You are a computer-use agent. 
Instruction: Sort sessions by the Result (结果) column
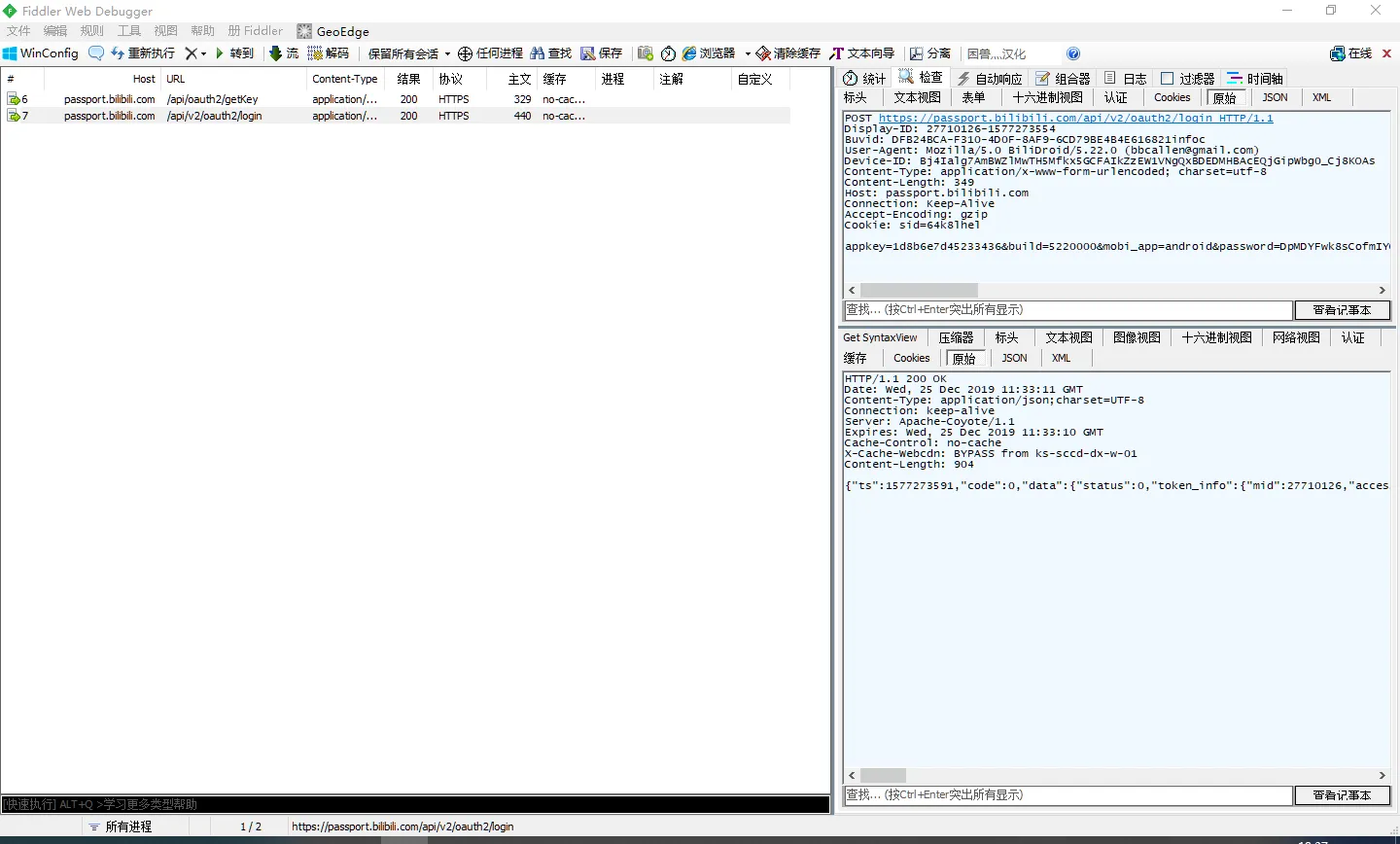pos(408,79)
